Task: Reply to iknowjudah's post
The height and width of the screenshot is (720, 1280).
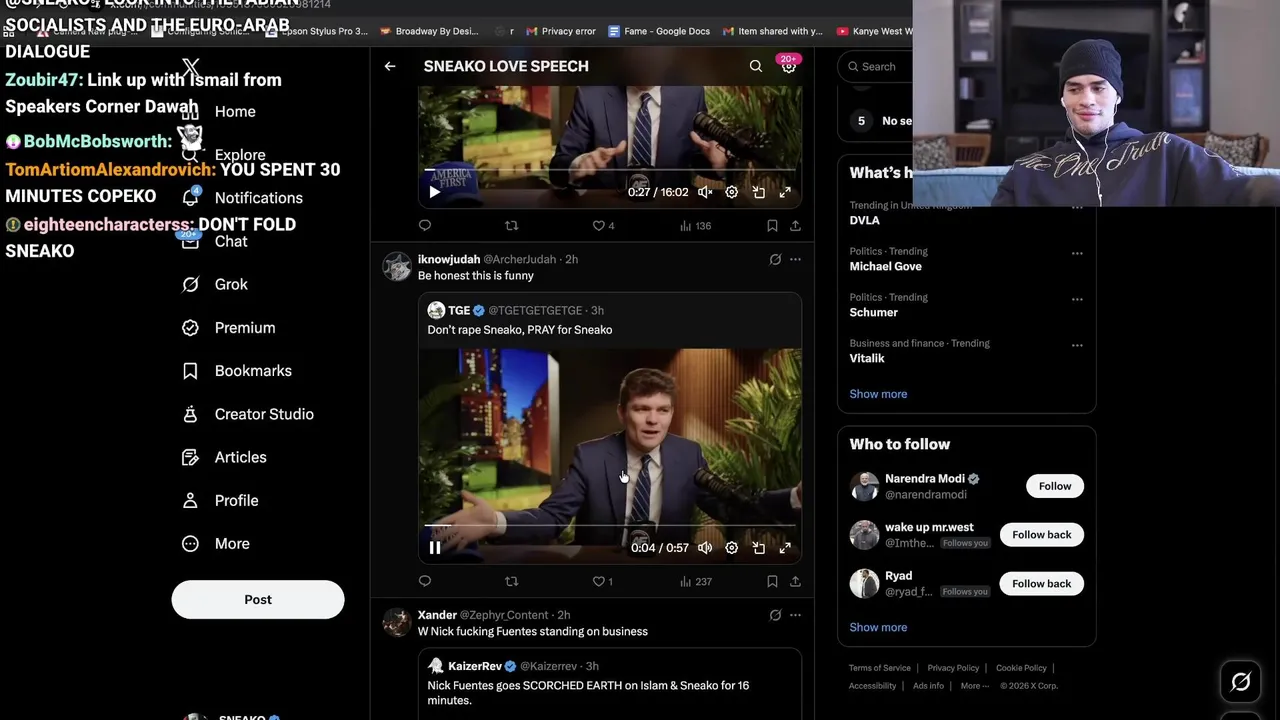Action: [x=425, y=581]
